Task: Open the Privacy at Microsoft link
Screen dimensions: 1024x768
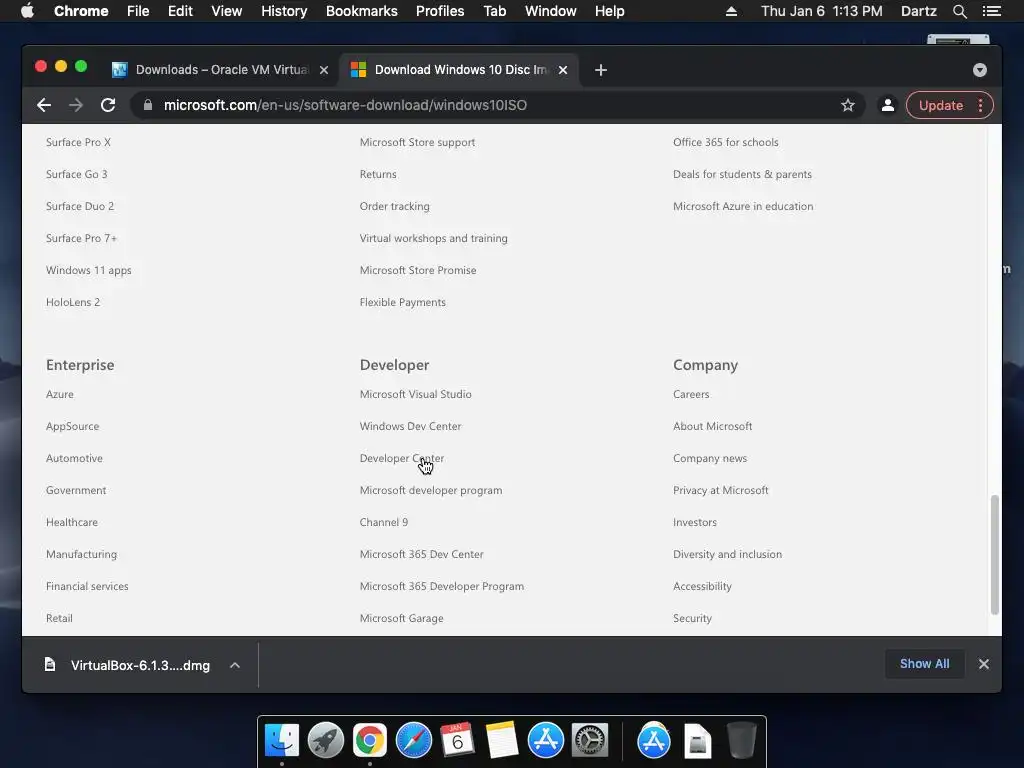Action: [720, 490]
